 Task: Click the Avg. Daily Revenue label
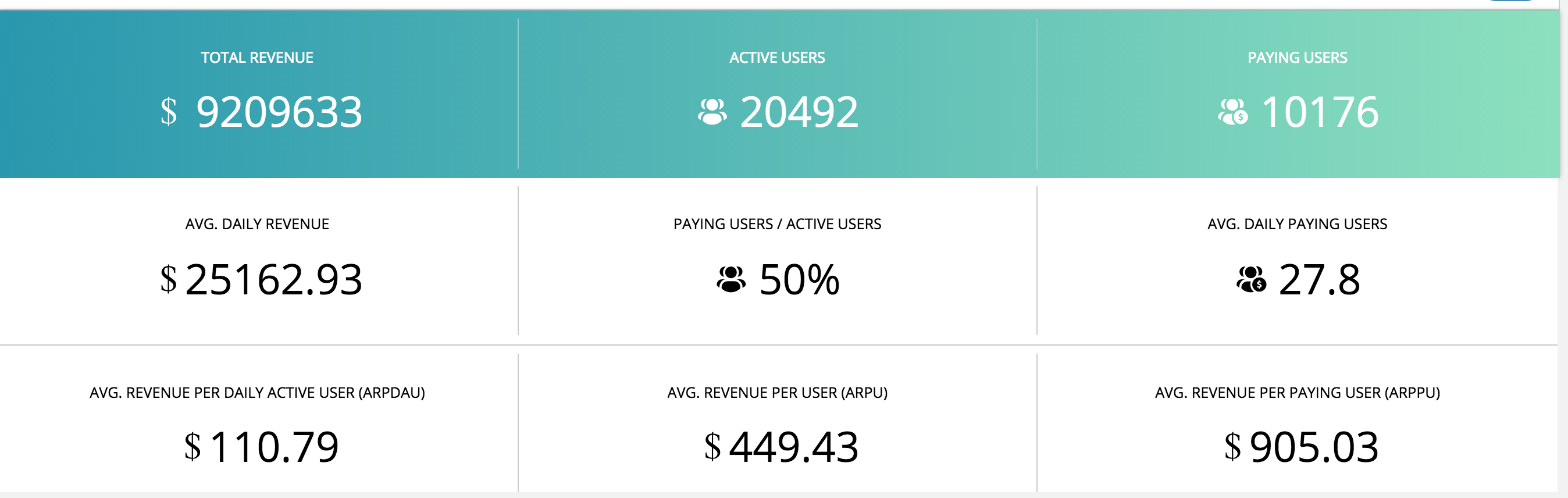pos(257,224)
